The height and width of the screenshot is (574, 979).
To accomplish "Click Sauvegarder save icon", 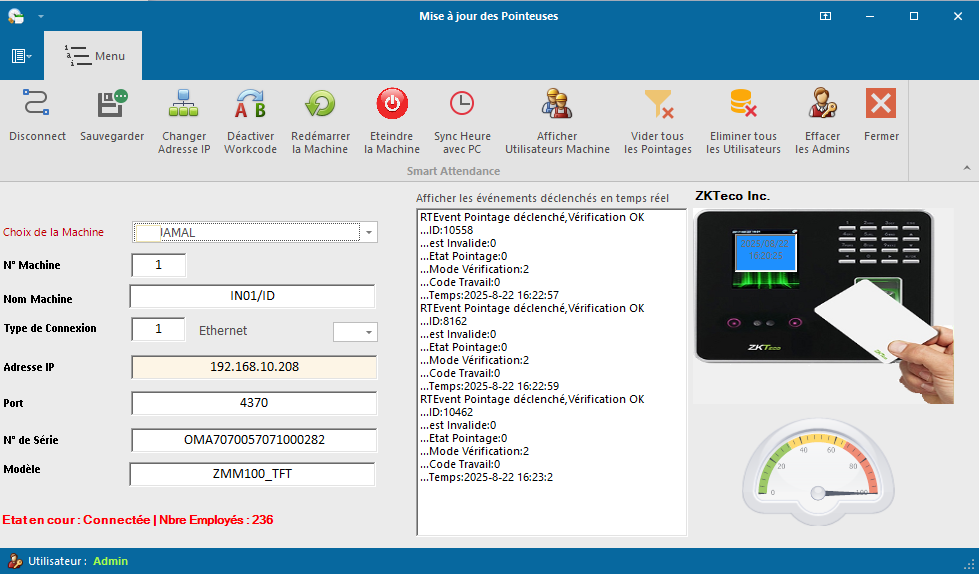I will (112, 104).
